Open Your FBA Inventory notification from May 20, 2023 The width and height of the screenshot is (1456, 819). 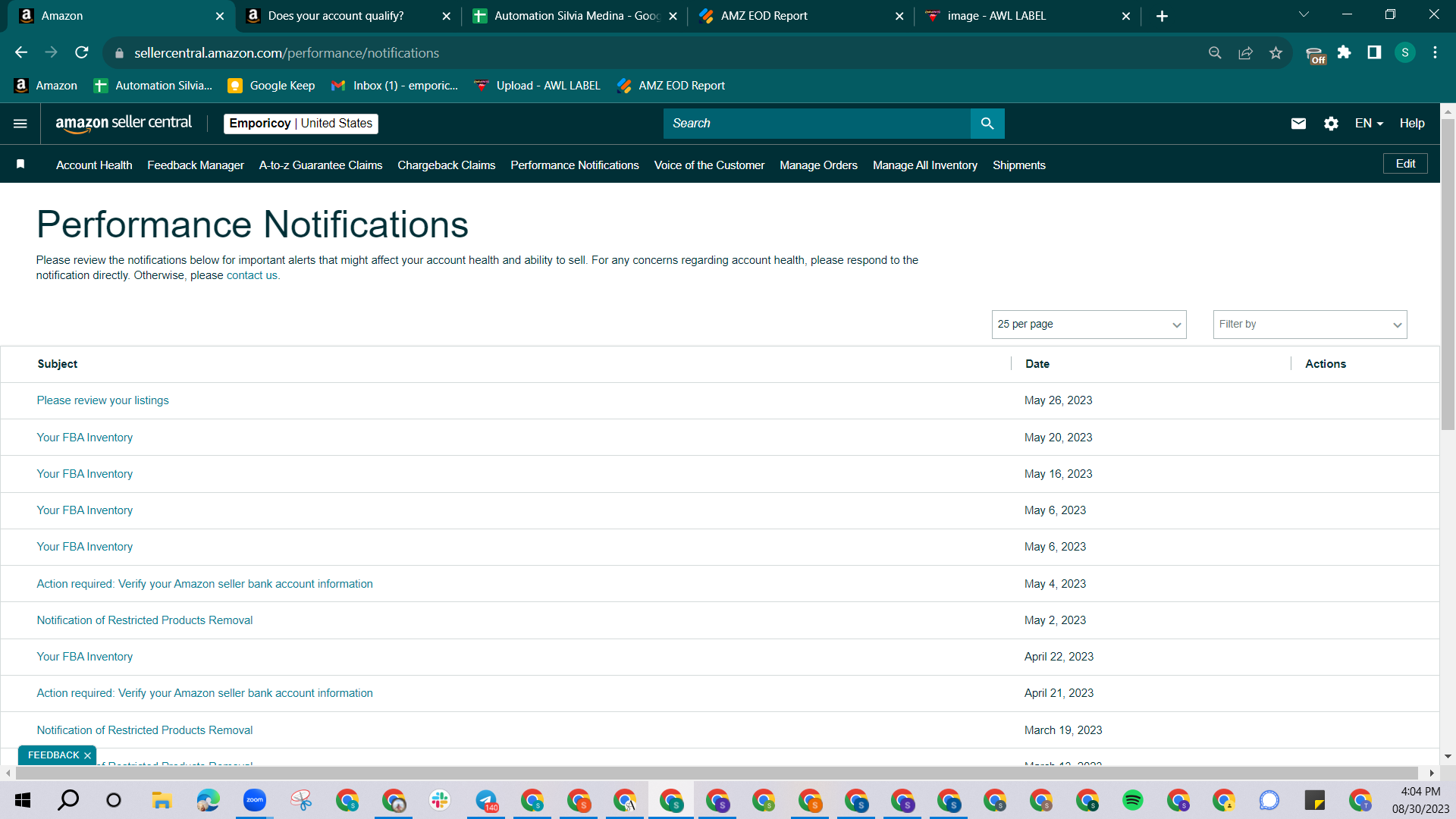pos(85,438)
